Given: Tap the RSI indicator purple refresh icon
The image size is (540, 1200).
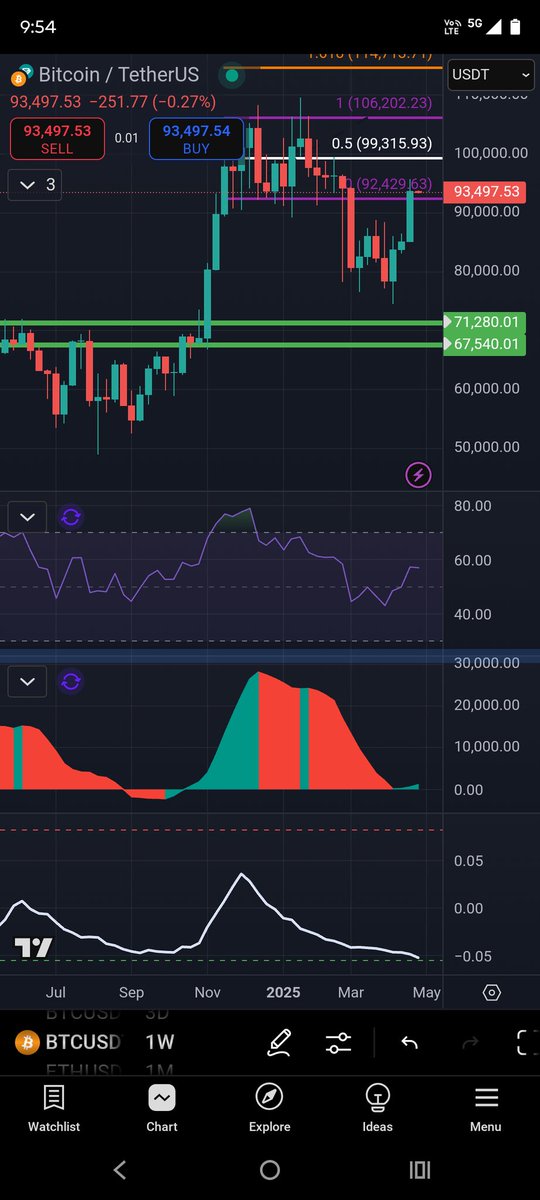Looking at the screenshot, I should click(72, 517).
